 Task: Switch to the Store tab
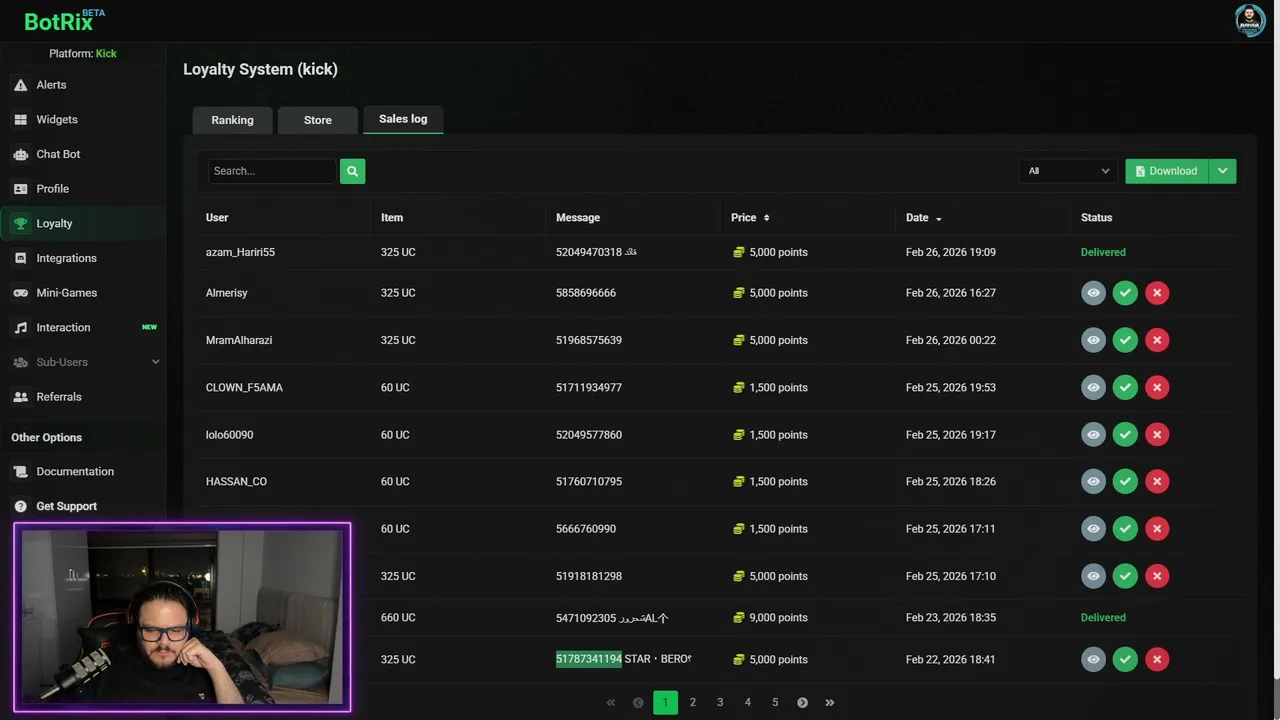pos(318,120)
